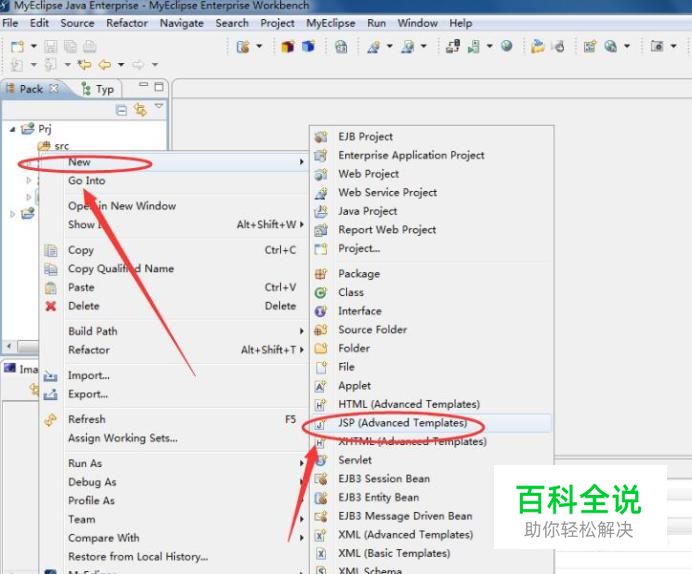The image size is (692, 574).
Task: Expand the Build Path submenu
Action: [174, 331]
